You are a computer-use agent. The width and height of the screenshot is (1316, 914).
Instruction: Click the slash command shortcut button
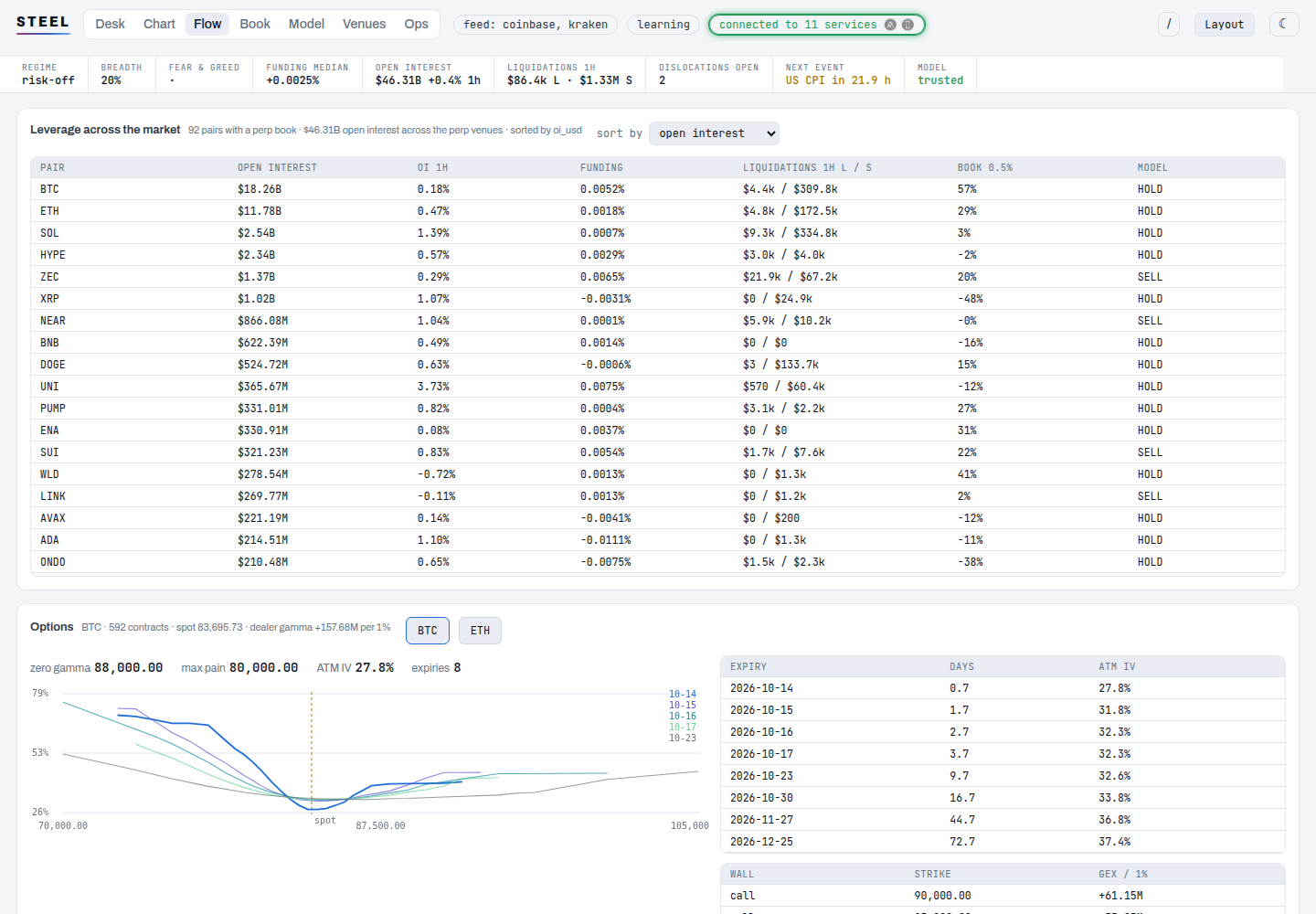(x=1169, y=24)
